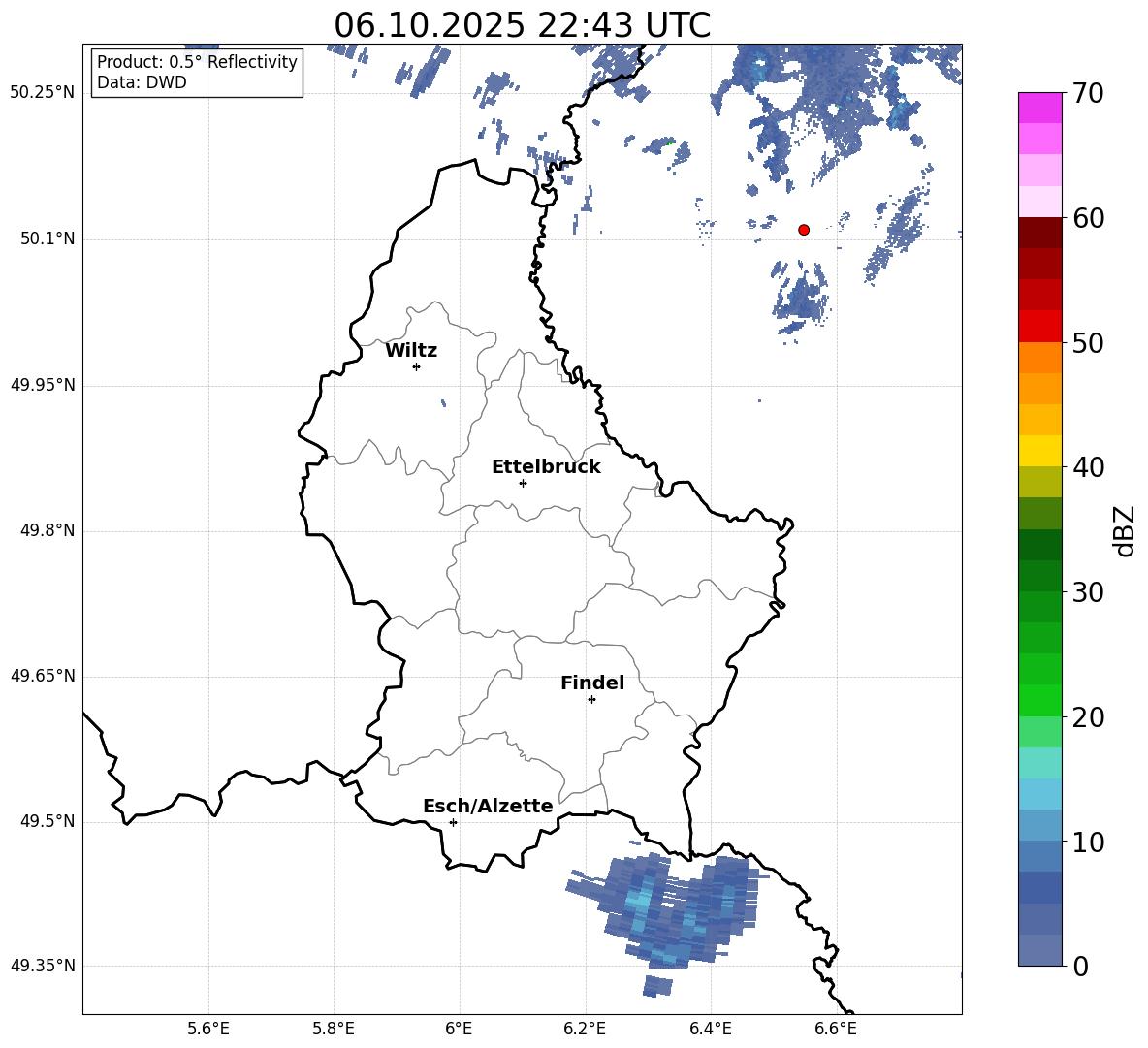
Task: Click the colorbar value 50
Action: pos(1088,343)
